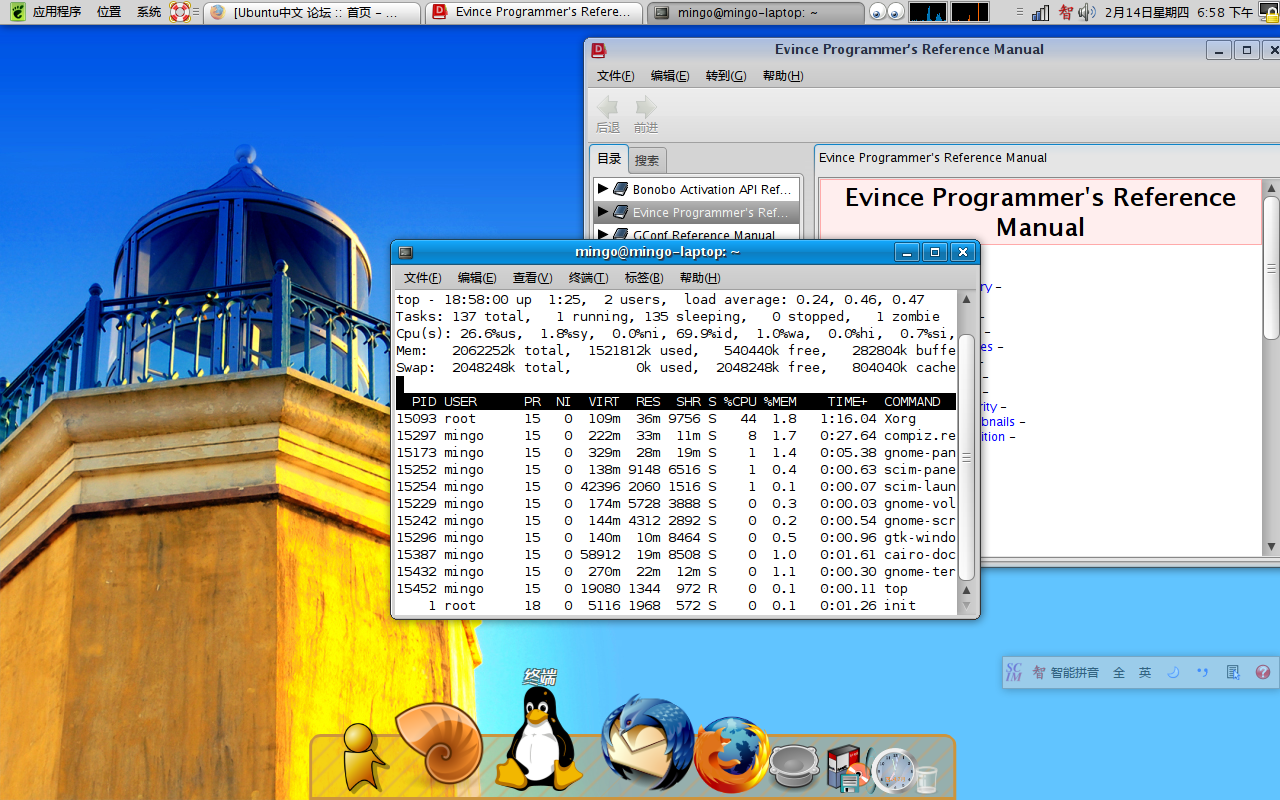The image size is (1280, 800).
Task: Click terminal scrollbar down arrow
Action: (x=966, y=606)
